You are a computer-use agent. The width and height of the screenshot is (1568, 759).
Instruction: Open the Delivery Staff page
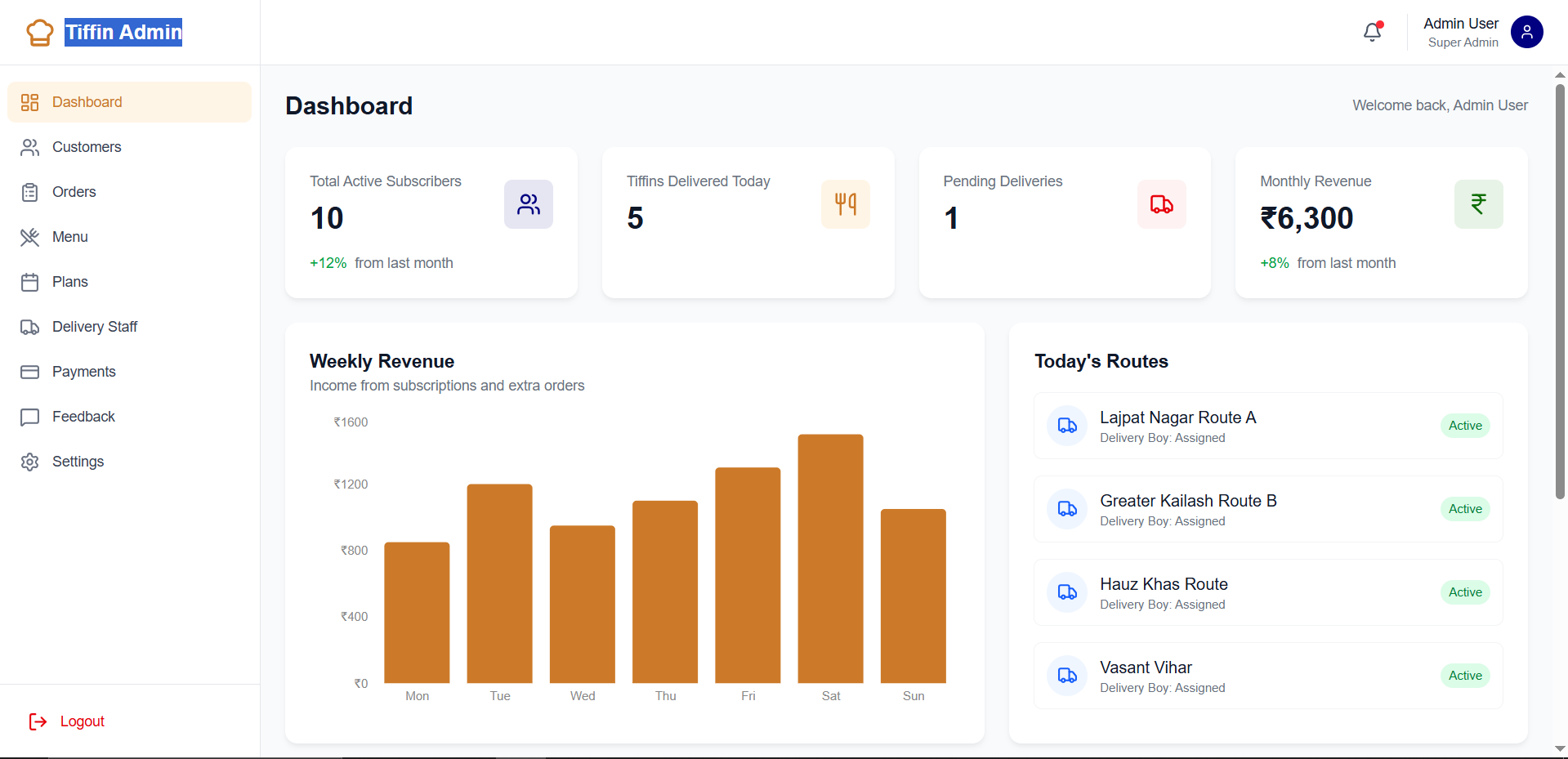[x=95, y=327]
